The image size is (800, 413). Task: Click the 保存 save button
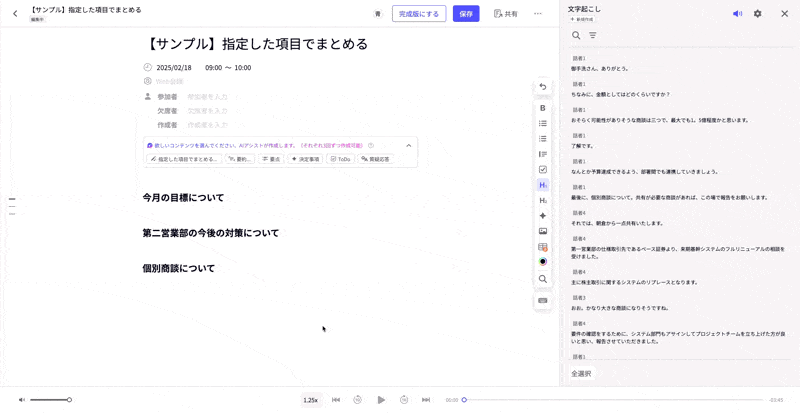tap(466, 14)
